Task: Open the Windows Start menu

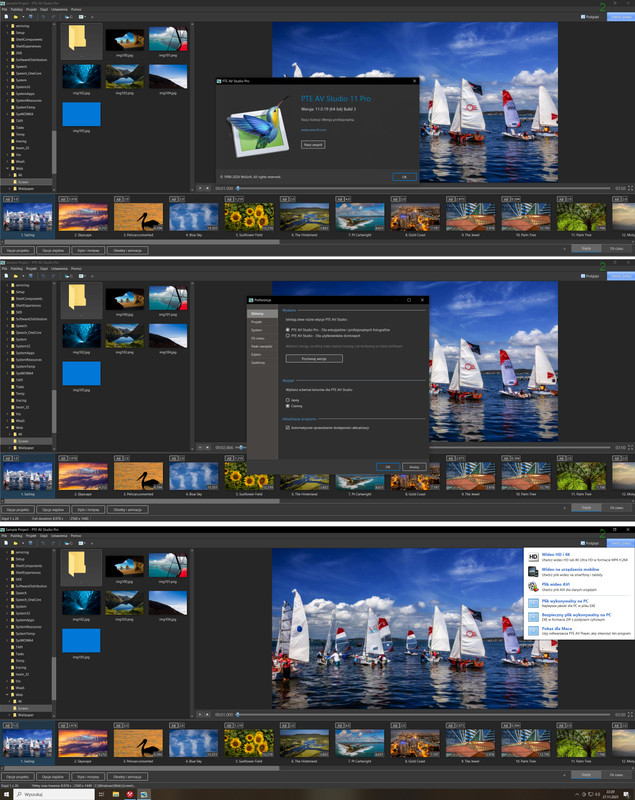Action: [5, 794]
